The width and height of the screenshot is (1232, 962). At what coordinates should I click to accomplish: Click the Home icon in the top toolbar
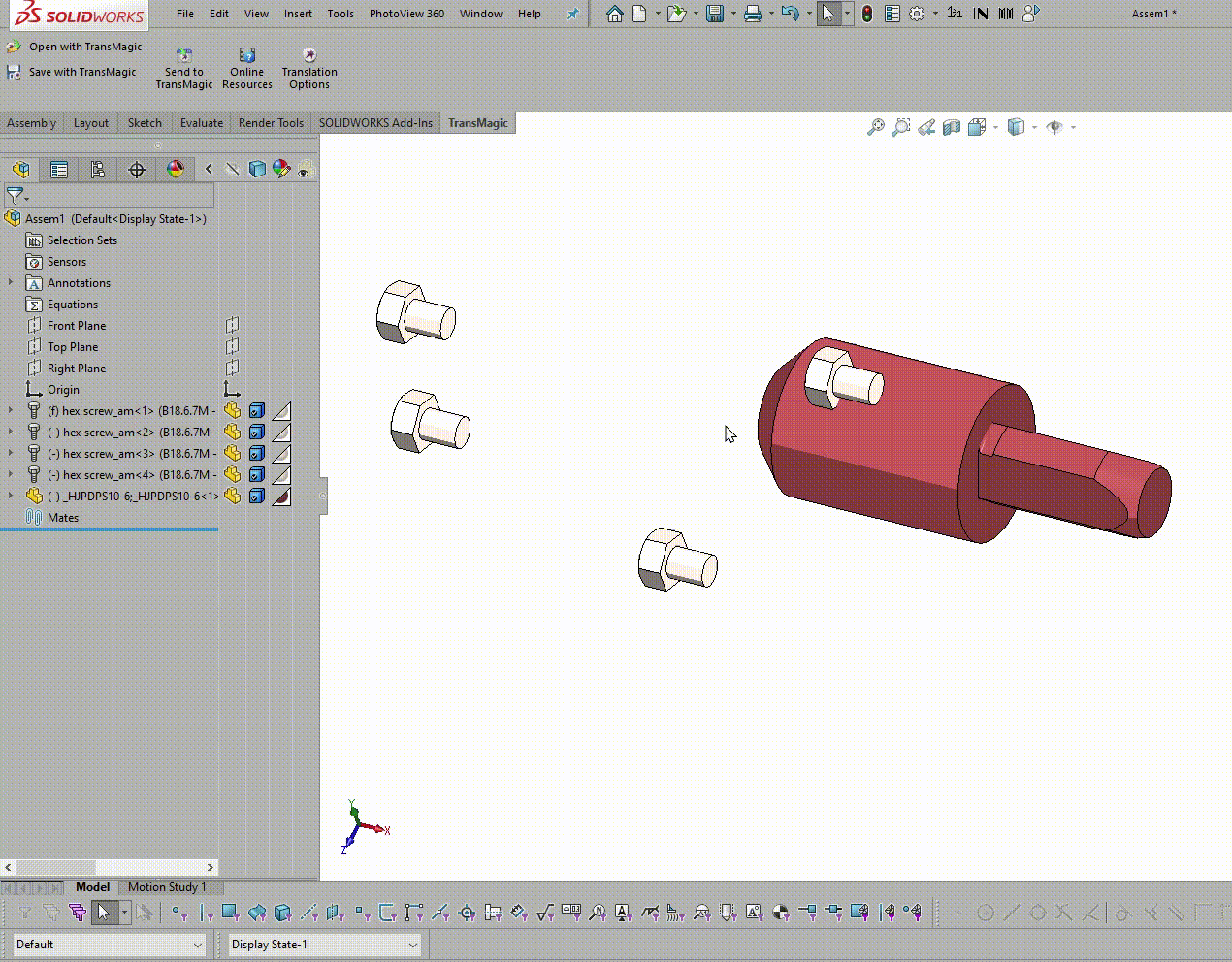coord(614,14)
